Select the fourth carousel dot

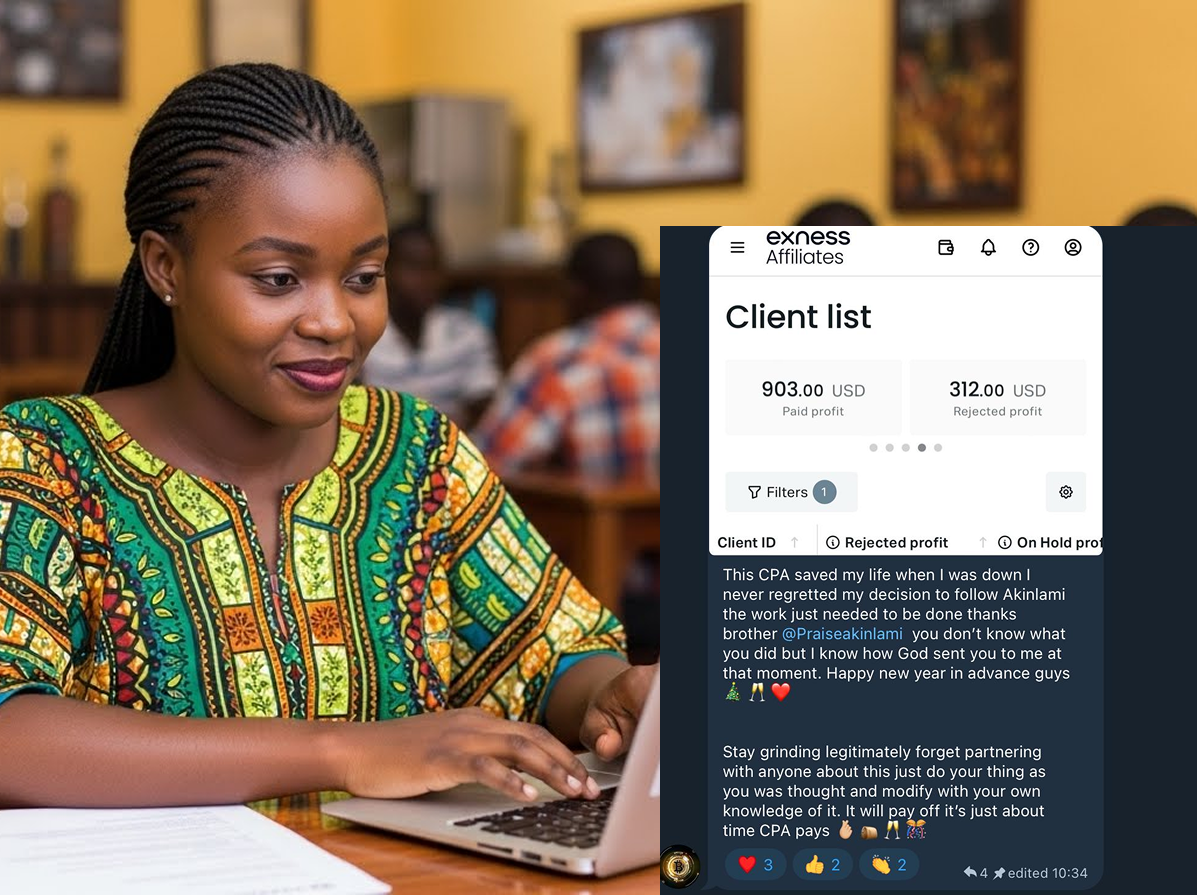pos(921,448)
